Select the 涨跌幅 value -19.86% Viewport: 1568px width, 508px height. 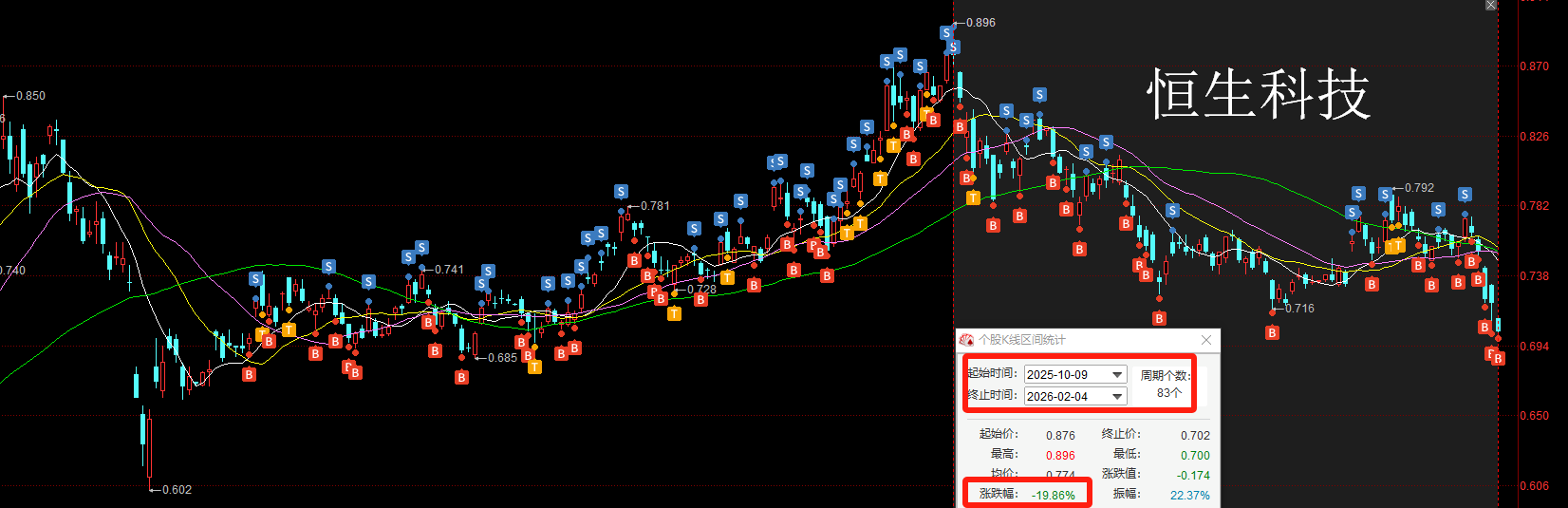point(1054,495)
